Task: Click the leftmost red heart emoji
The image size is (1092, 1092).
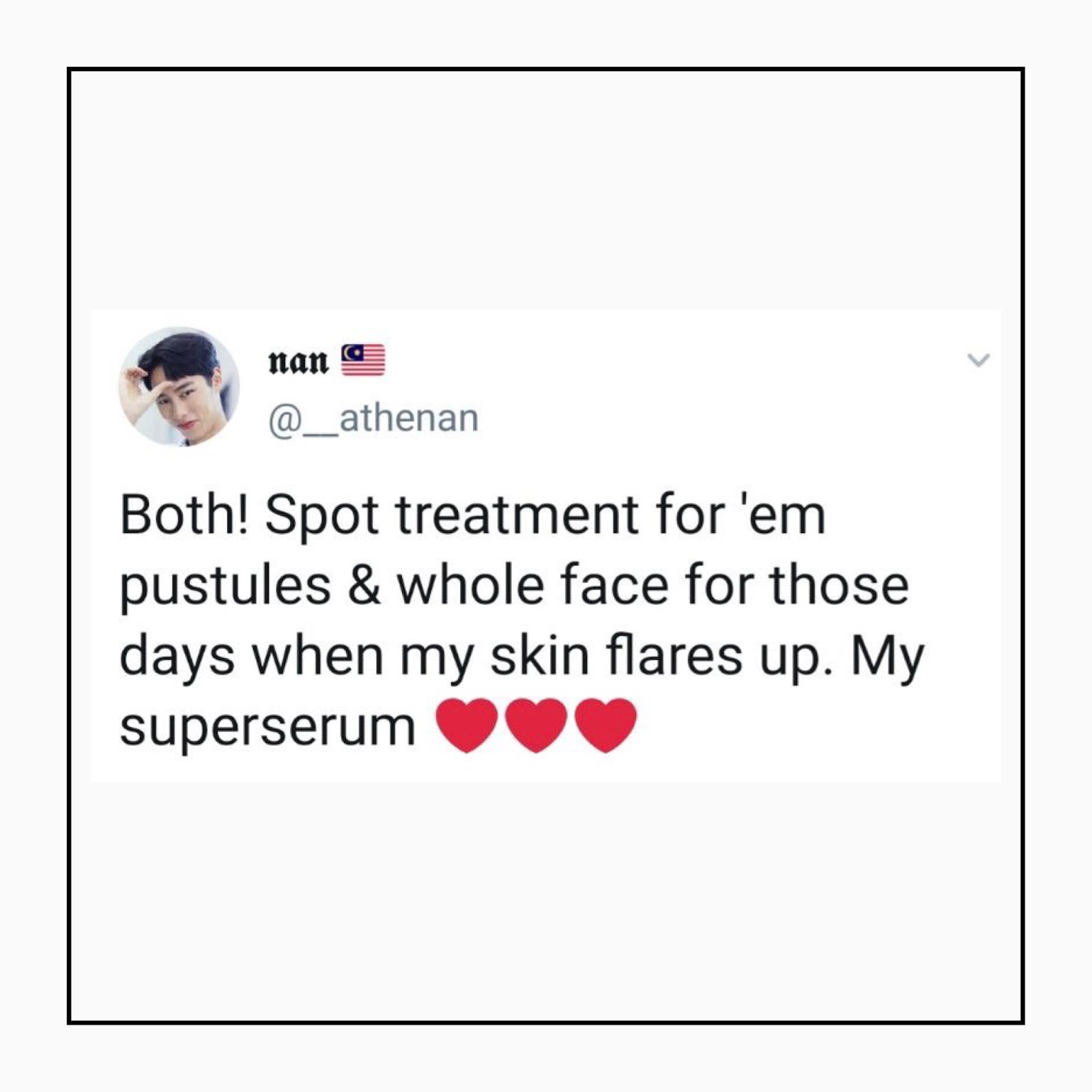Action: point(467,725)
